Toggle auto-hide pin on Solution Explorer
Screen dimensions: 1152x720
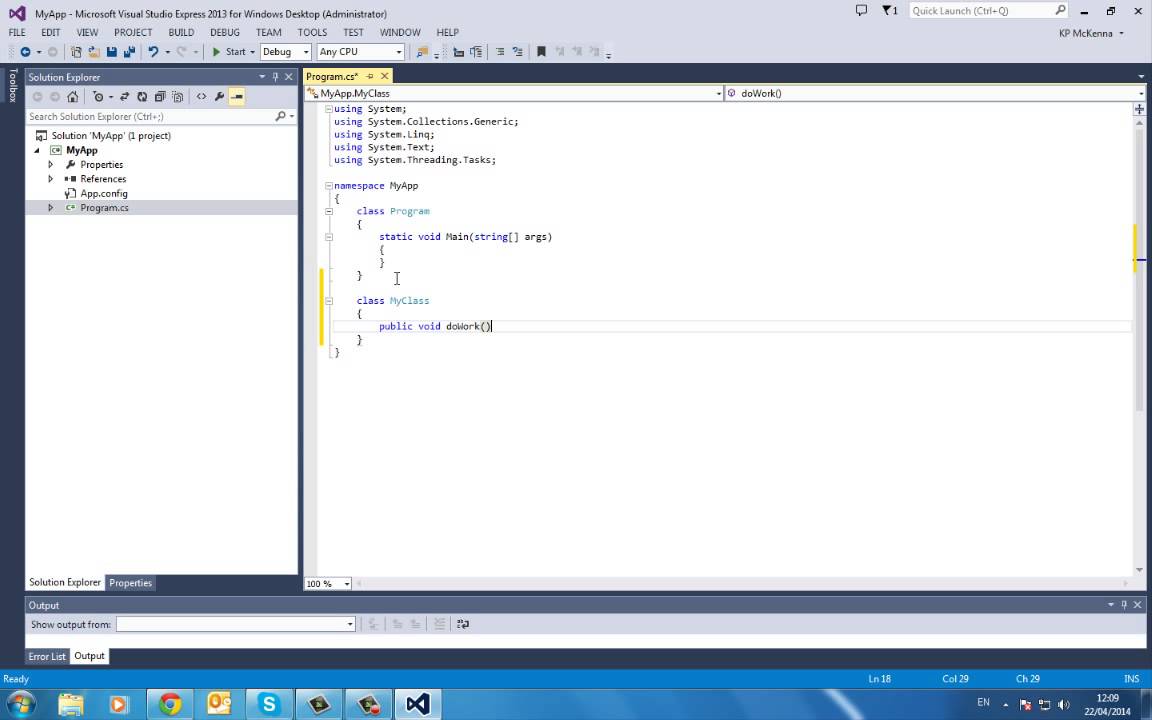click(x=276, y=77)
